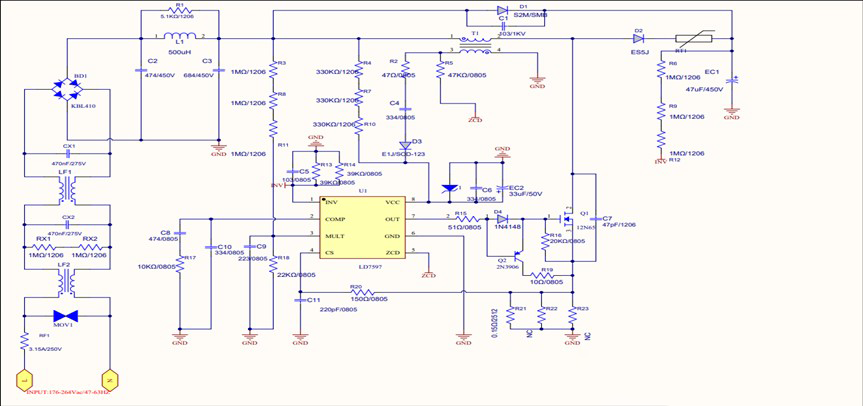The height and width of the screenshot is (406, 863).
Task: Click the D2 diode symbol
Action: [638, 39]
